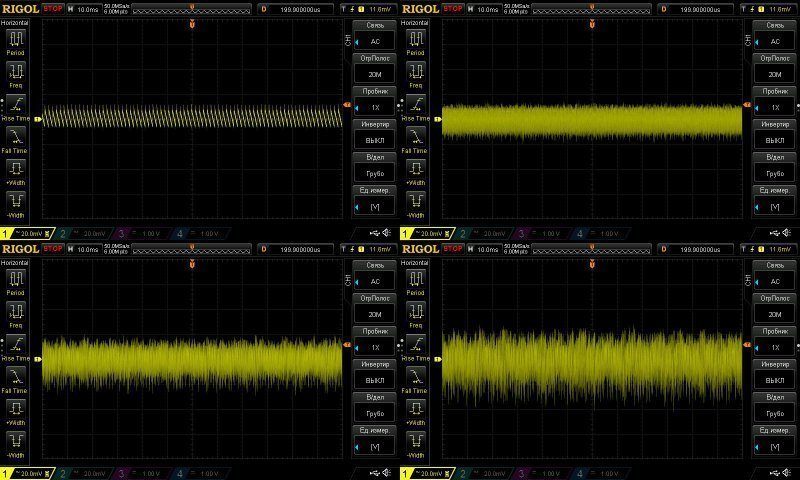Toggle В/дел Грубо in top-right scope
The height and width of the screenshot is (480, 800).
pos(775,167)
